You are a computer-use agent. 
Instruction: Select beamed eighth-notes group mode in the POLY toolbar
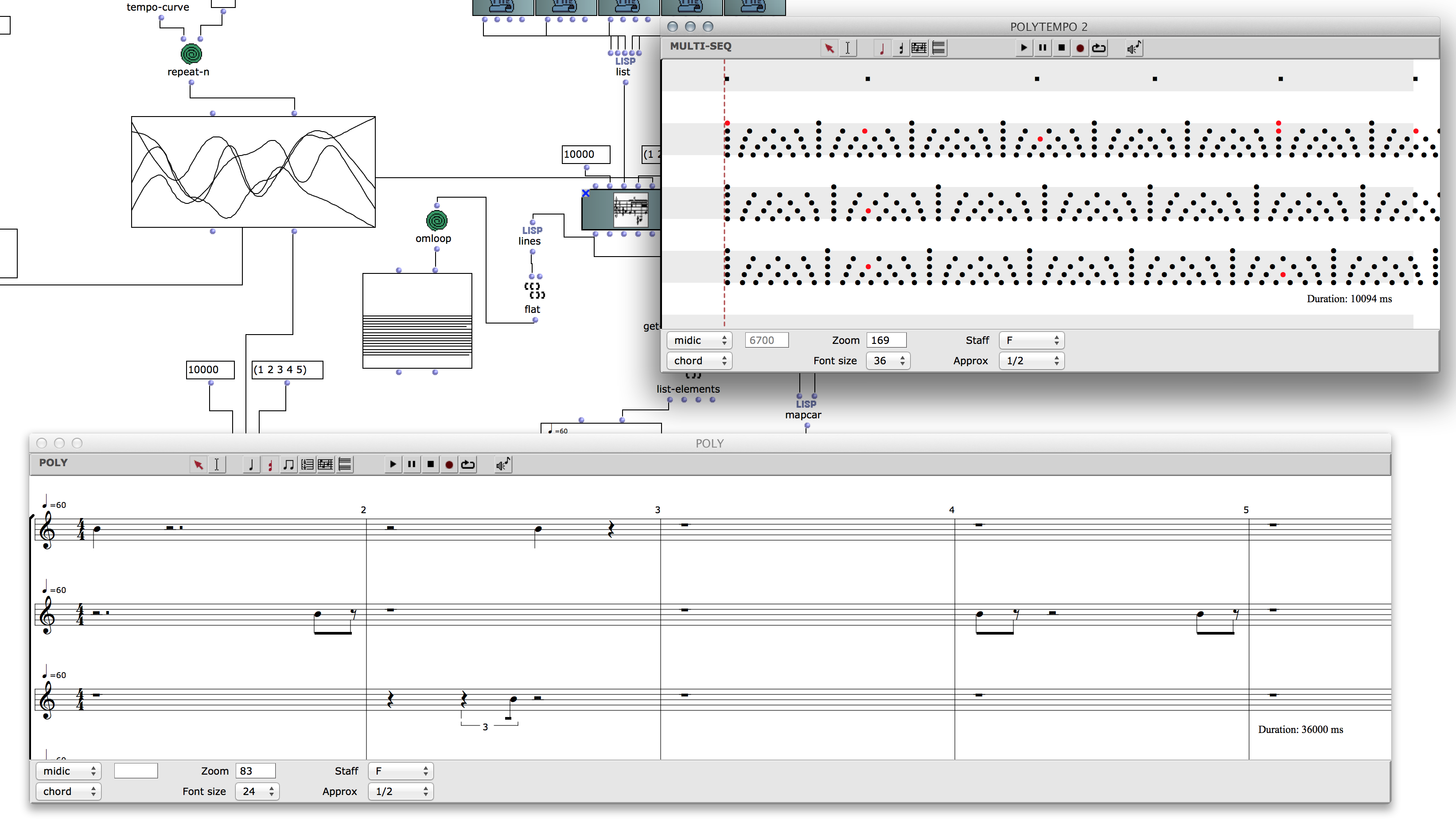point(288,464)
